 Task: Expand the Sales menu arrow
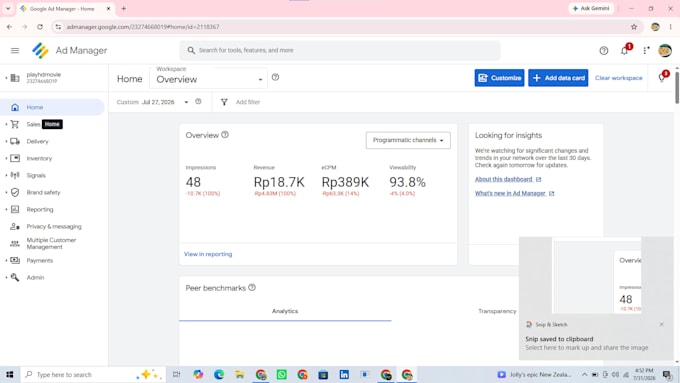6,124
